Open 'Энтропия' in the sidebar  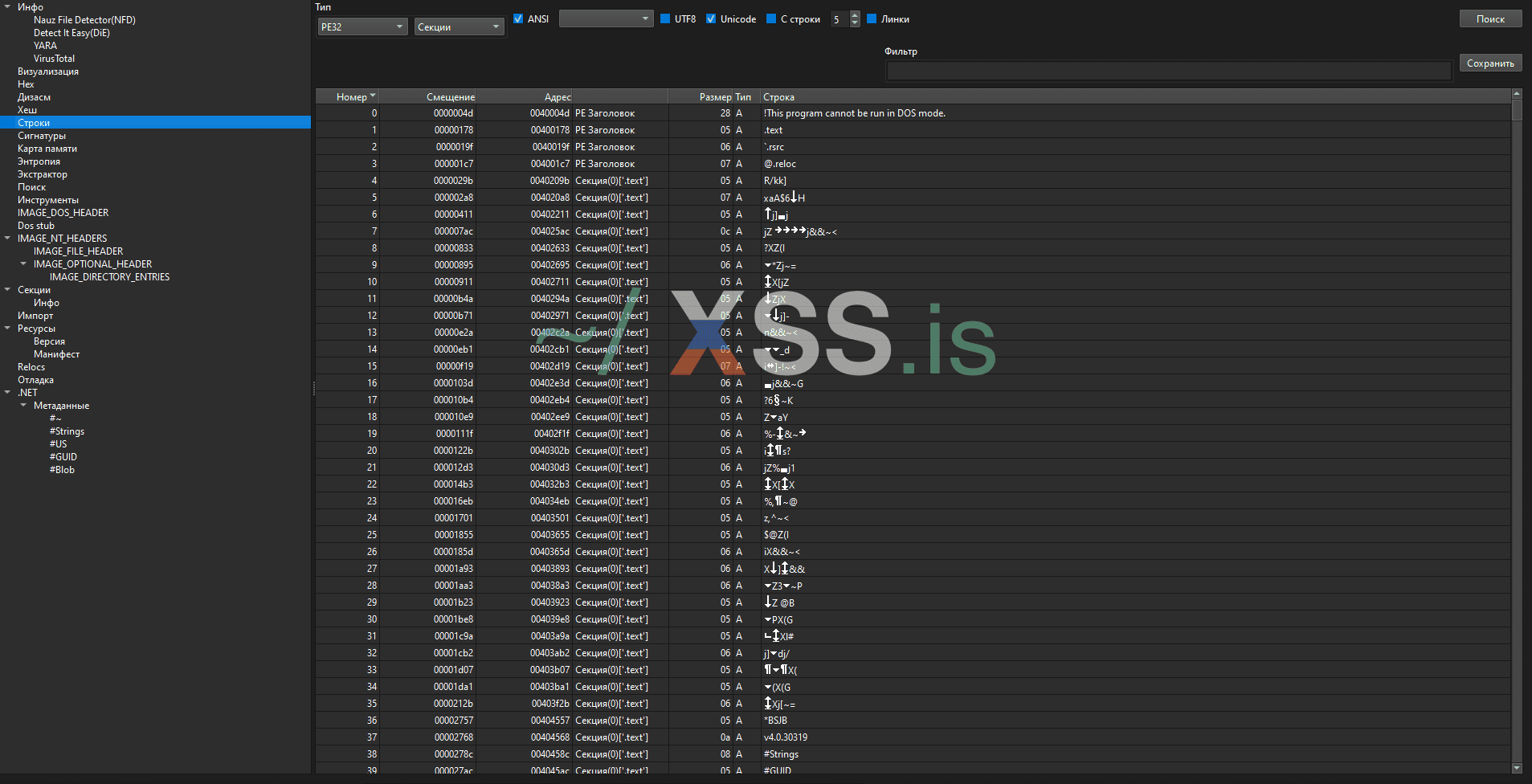(x=39, y=161)
